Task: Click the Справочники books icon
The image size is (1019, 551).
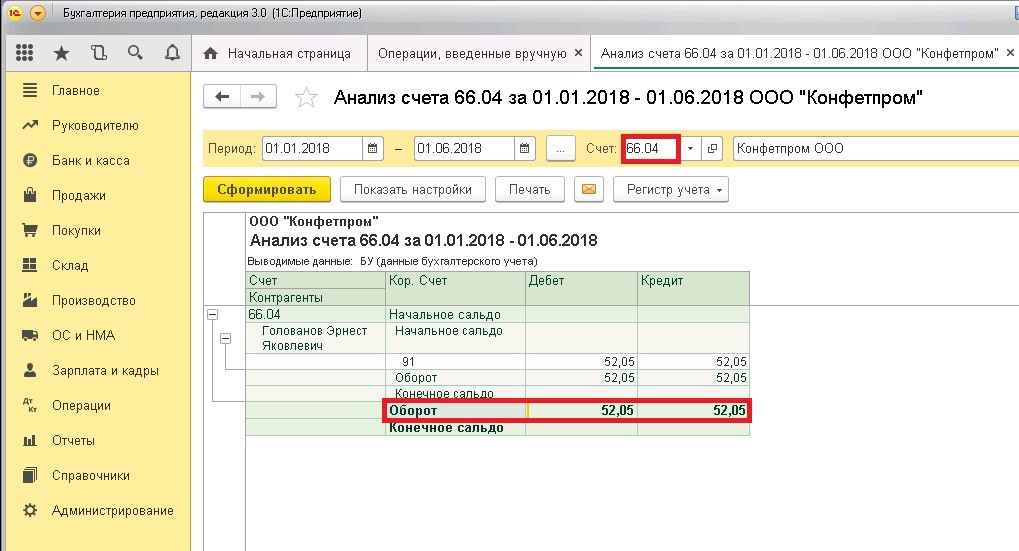Action: click(x=30, y=476)
